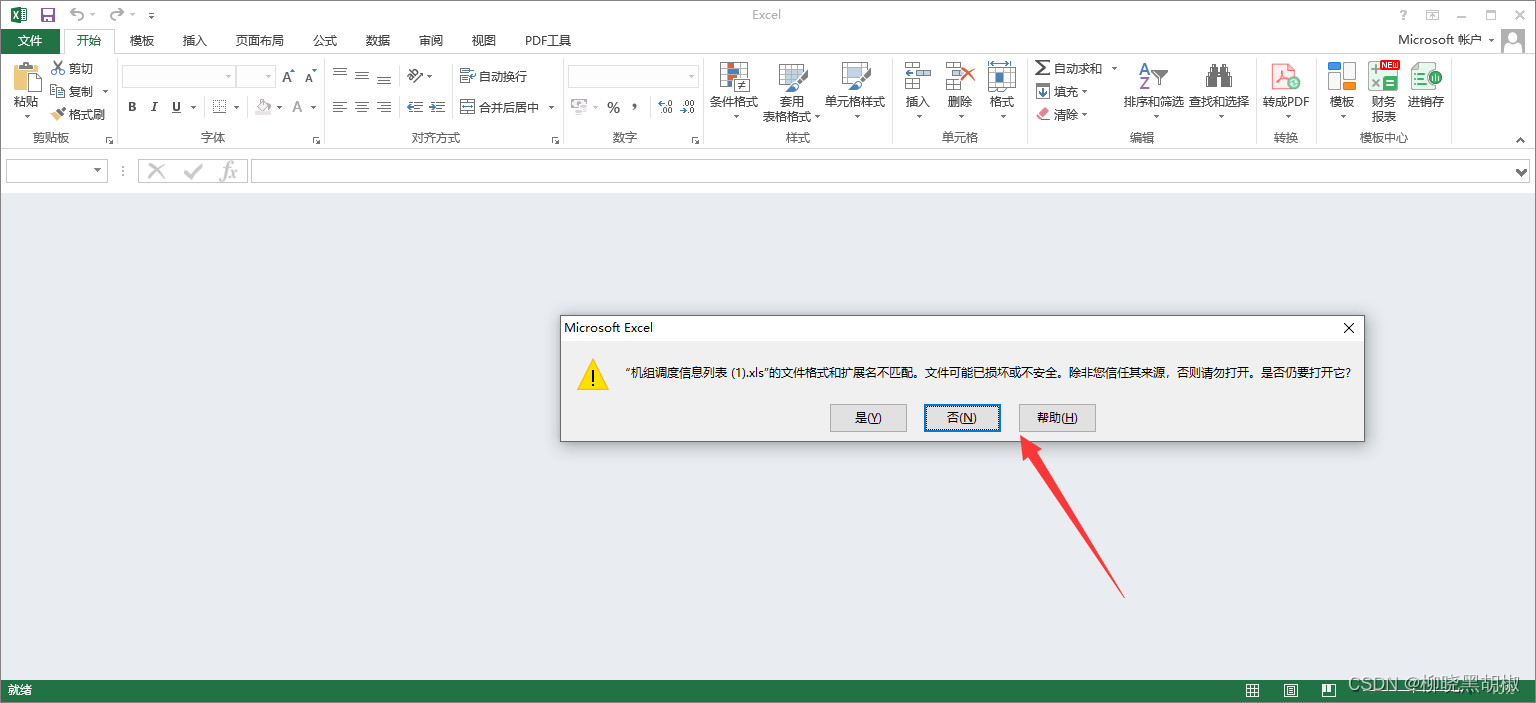Toggle align text left
This screenshot has width=1536, height=703.
click(340, 107)
